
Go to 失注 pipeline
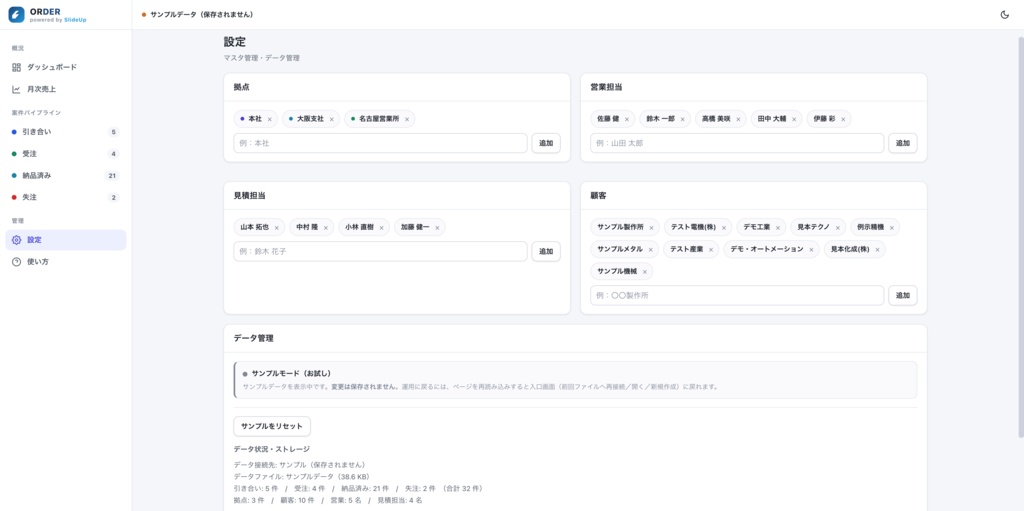pyautogui.click(x=65, y=197)
